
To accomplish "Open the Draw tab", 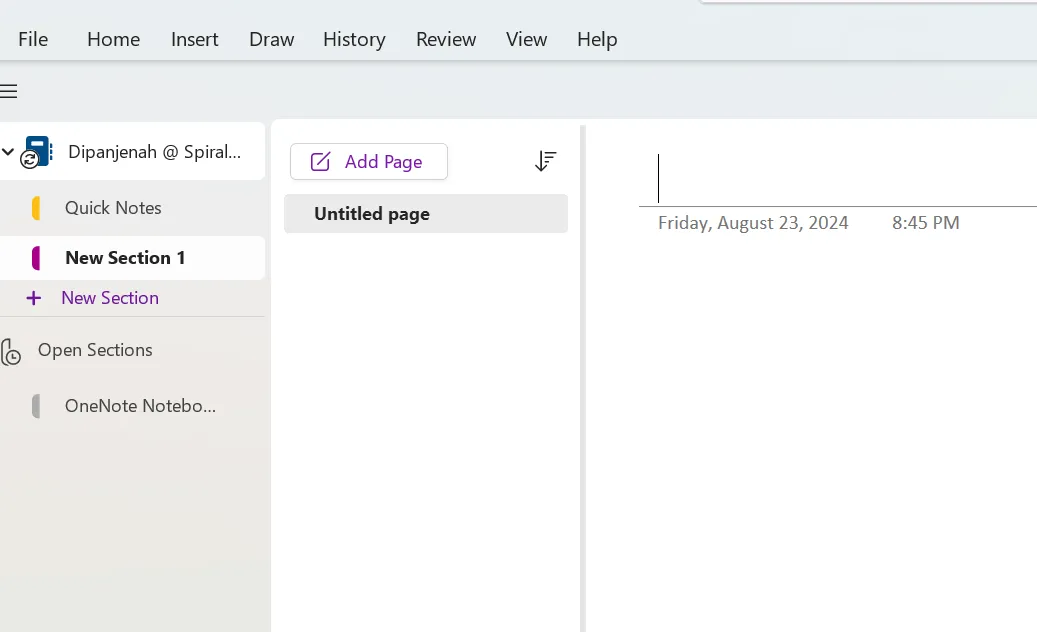I will click(x=271, y=40).
